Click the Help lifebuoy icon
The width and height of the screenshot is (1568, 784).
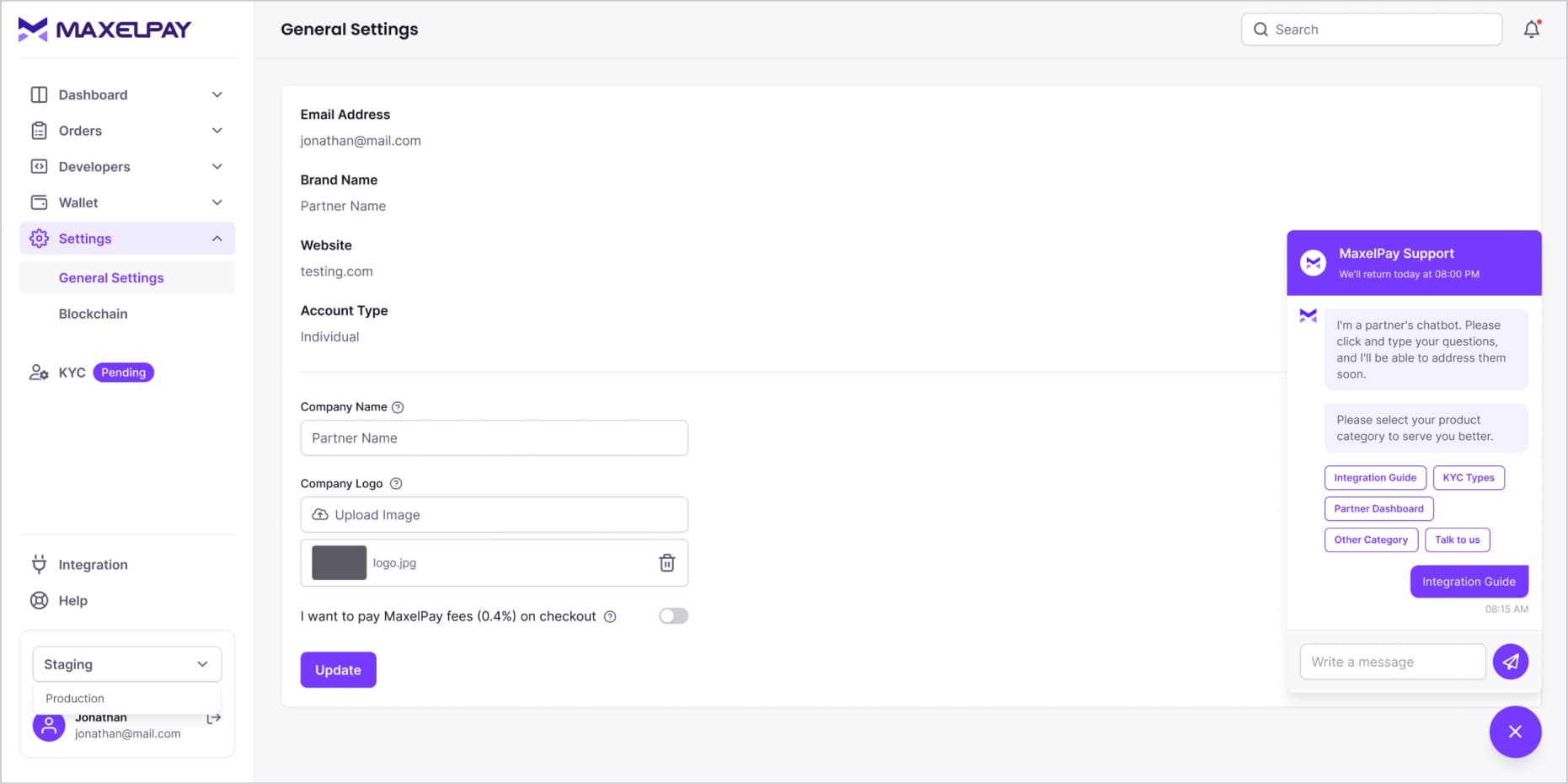(39, 600)
